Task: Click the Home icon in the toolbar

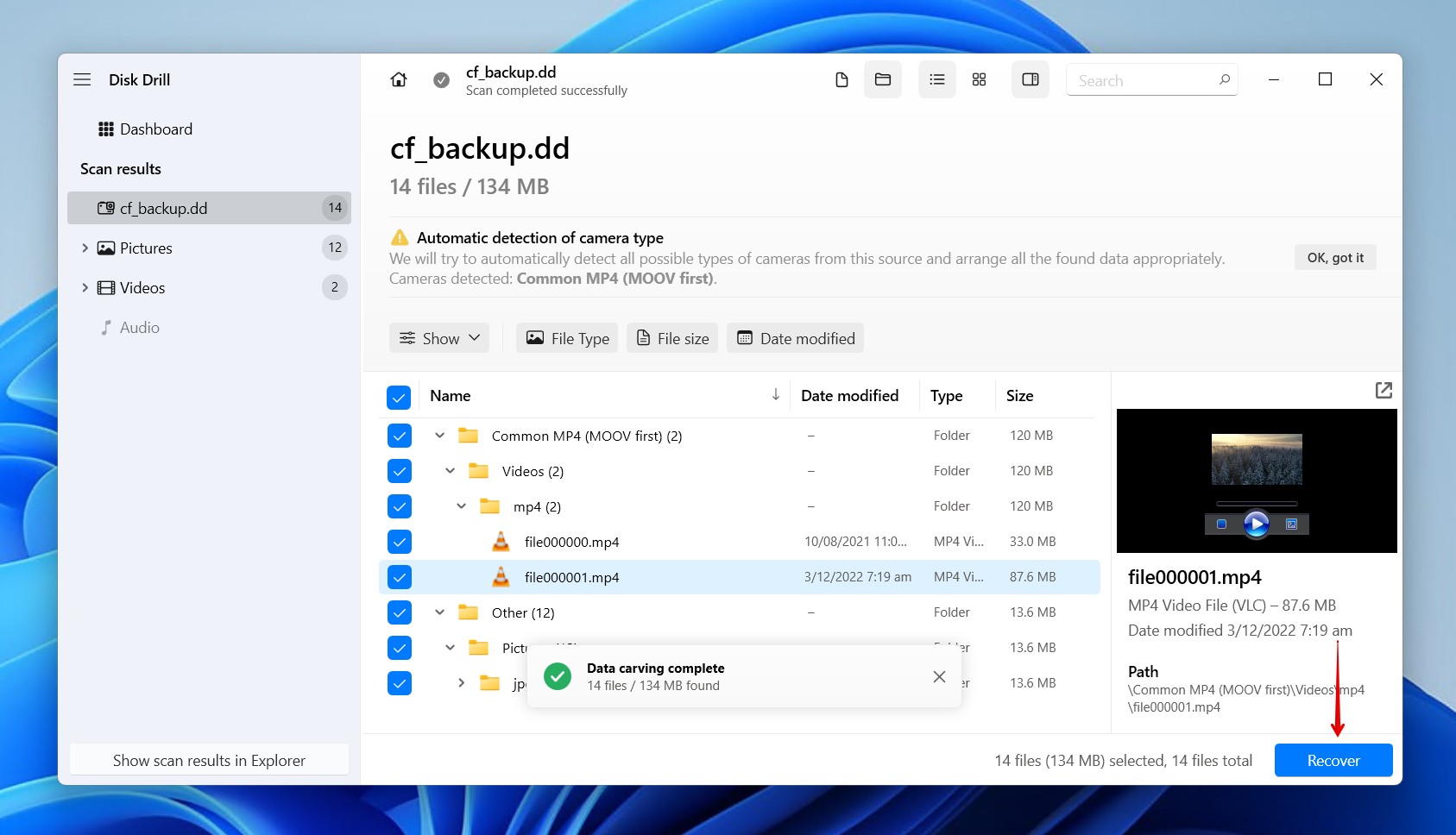Action: 398,79
